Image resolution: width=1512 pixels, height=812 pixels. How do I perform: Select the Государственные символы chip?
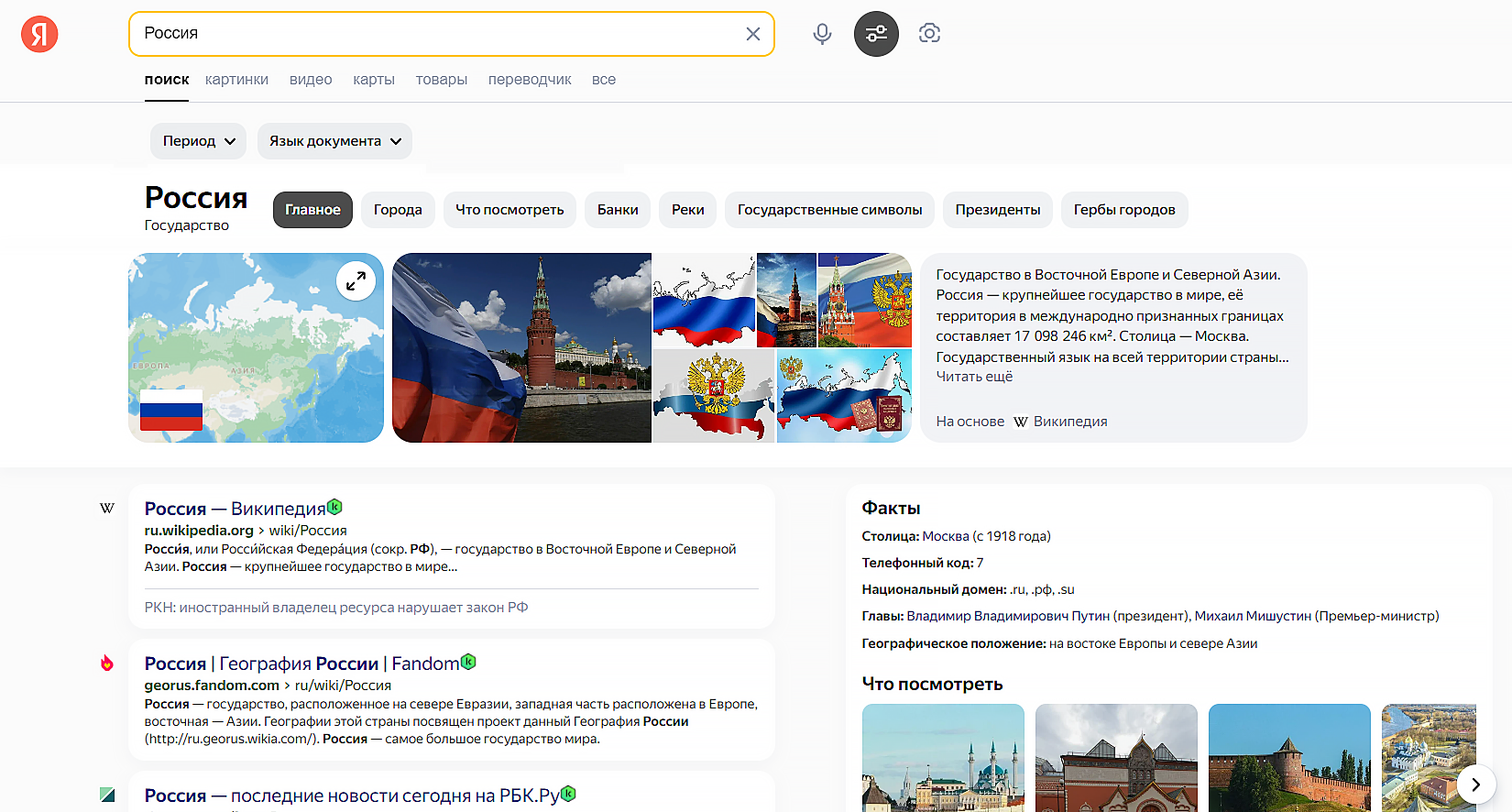[x=829, y=210]
